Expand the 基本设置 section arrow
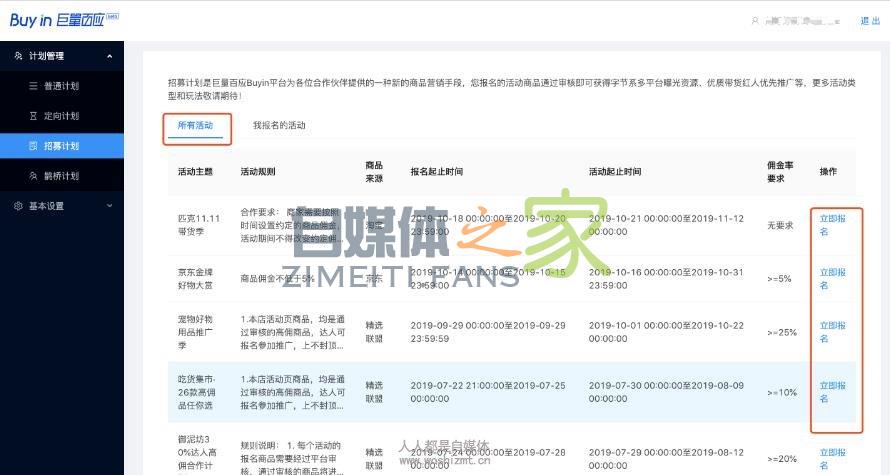890x475 pixels. pos(110,205)
